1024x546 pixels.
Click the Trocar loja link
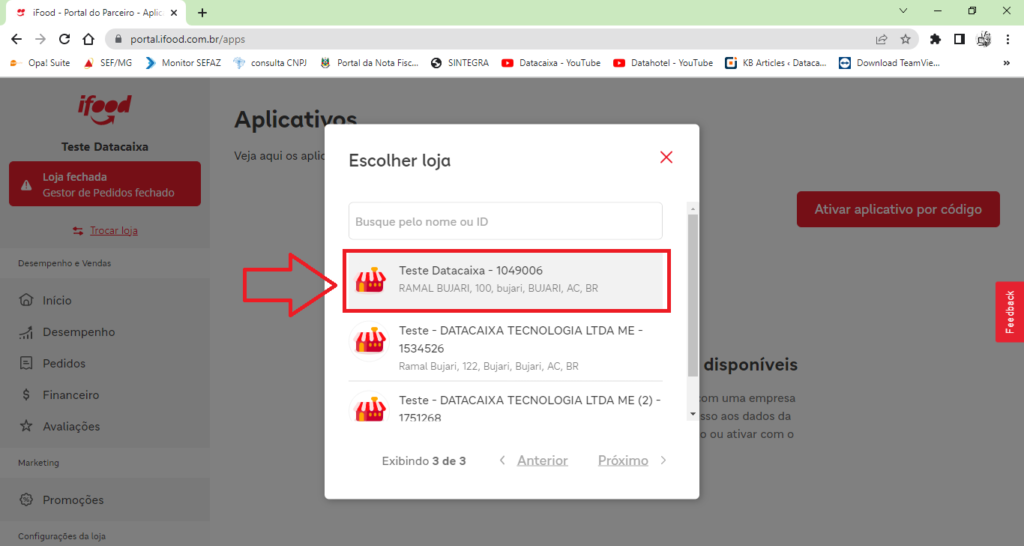click(x=113, y=230)
